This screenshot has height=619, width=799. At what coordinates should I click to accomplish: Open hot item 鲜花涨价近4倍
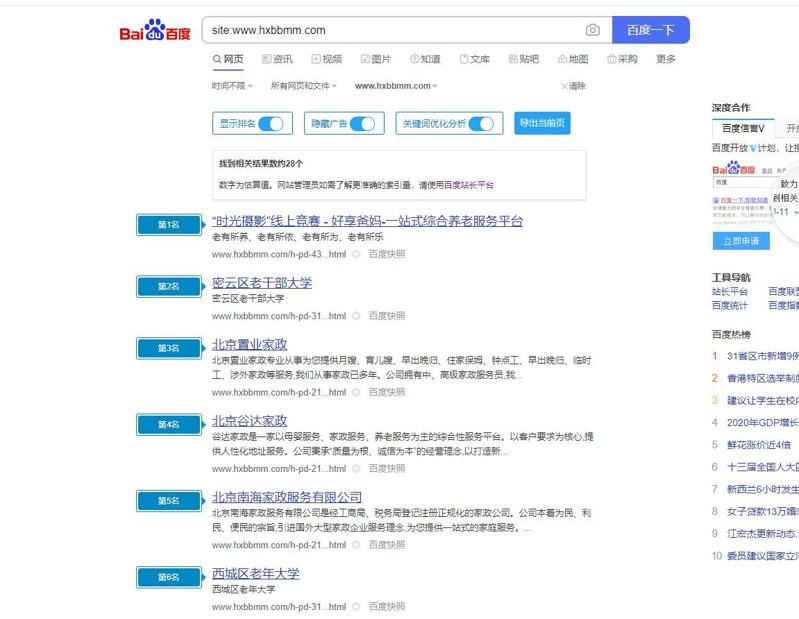(x=759, y=445)
